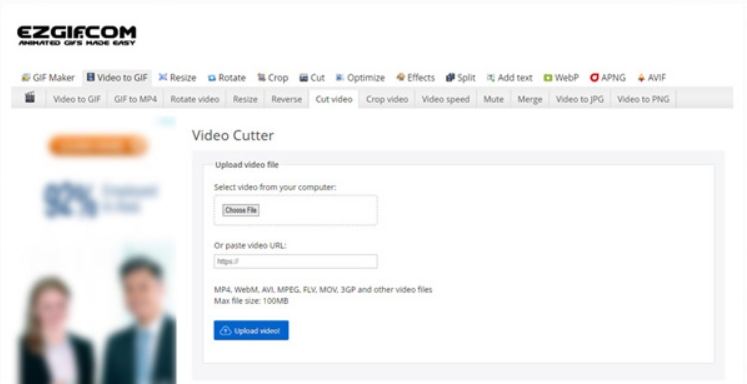Click the EZGIF.COM logo
Image resolution: width=747 pixels, height=384 pixels.
coord(77,35)
